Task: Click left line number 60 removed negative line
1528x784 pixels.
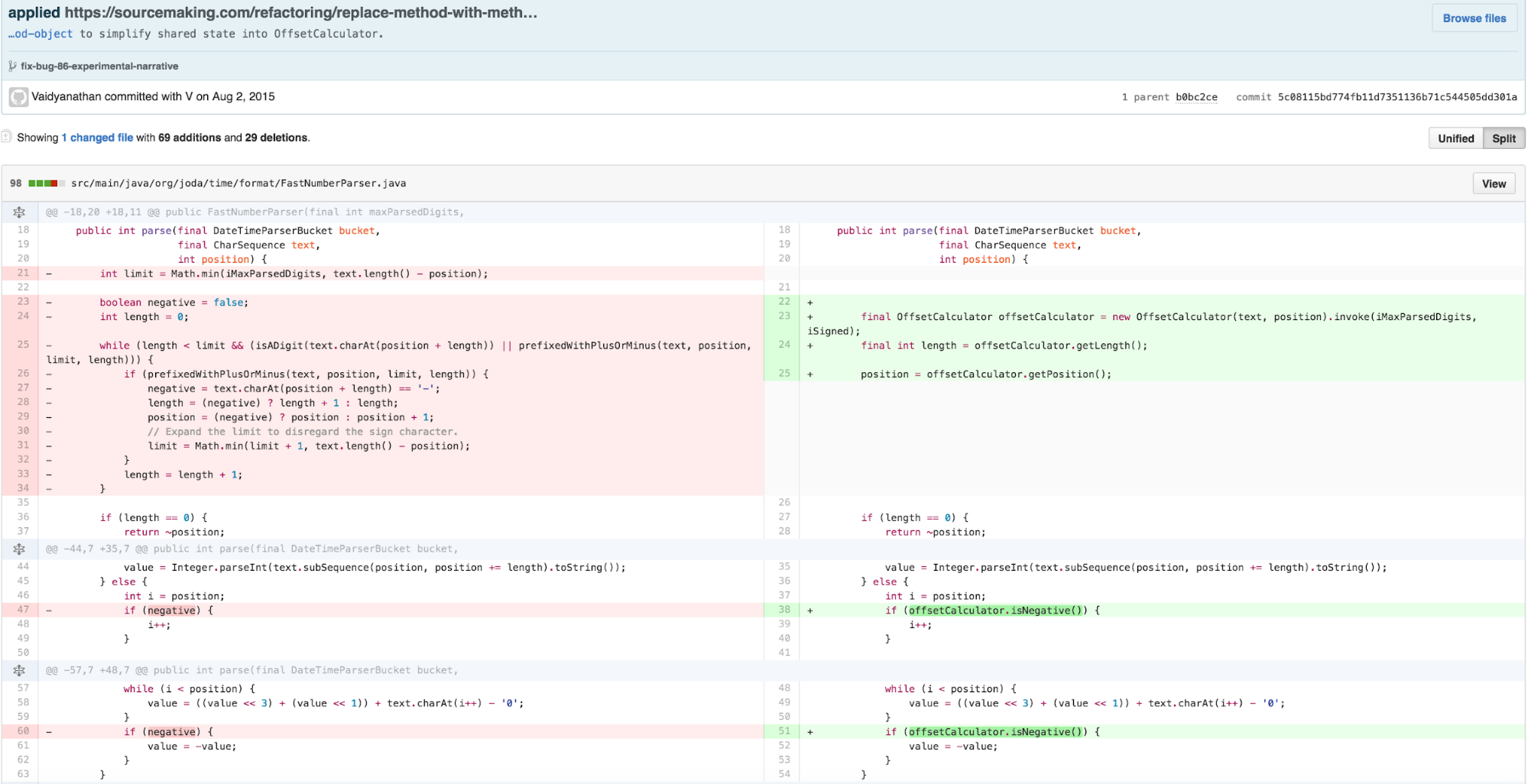Action: 23,731
